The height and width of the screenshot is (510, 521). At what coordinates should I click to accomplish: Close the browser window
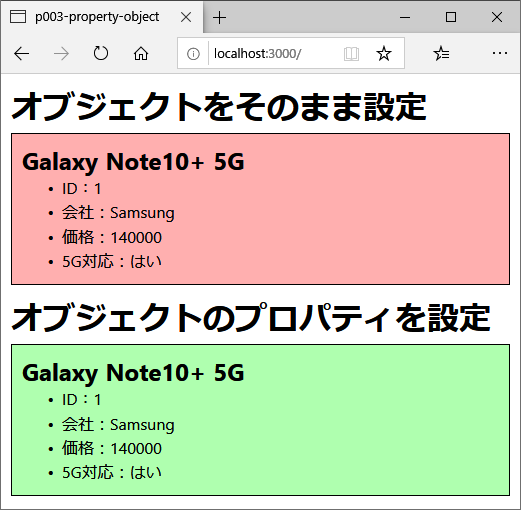[x=497, y=17]
